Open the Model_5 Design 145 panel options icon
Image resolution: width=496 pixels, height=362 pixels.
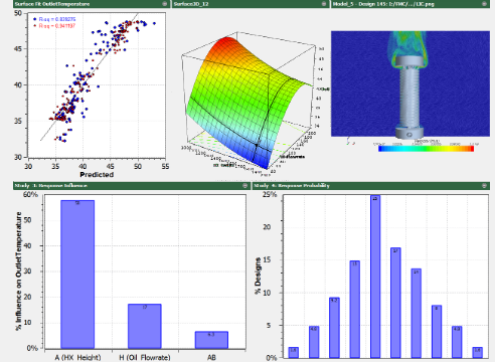484,4
